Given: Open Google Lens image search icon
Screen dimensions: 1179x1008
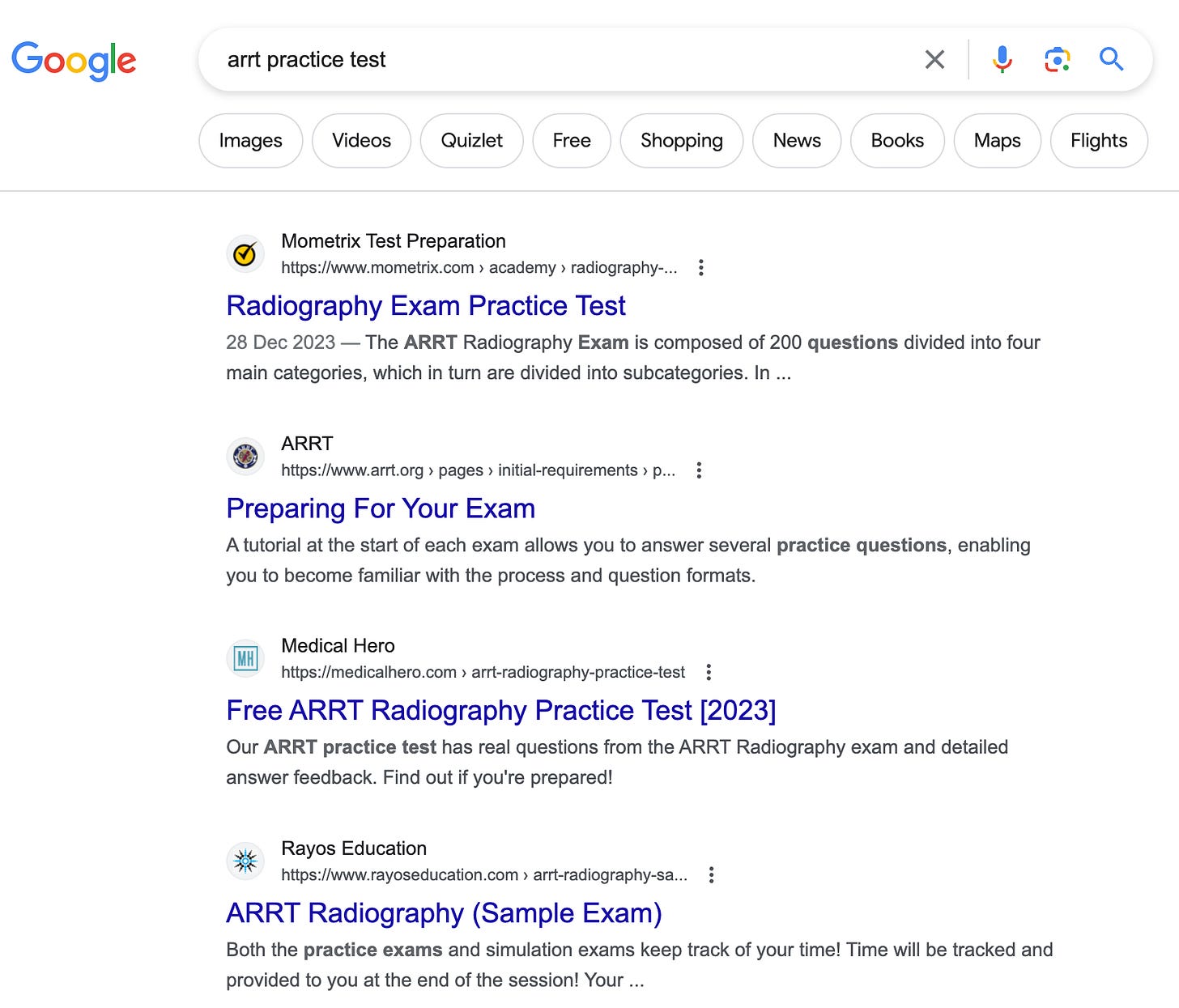Looking at the screenshot, I should [1057, 59].
